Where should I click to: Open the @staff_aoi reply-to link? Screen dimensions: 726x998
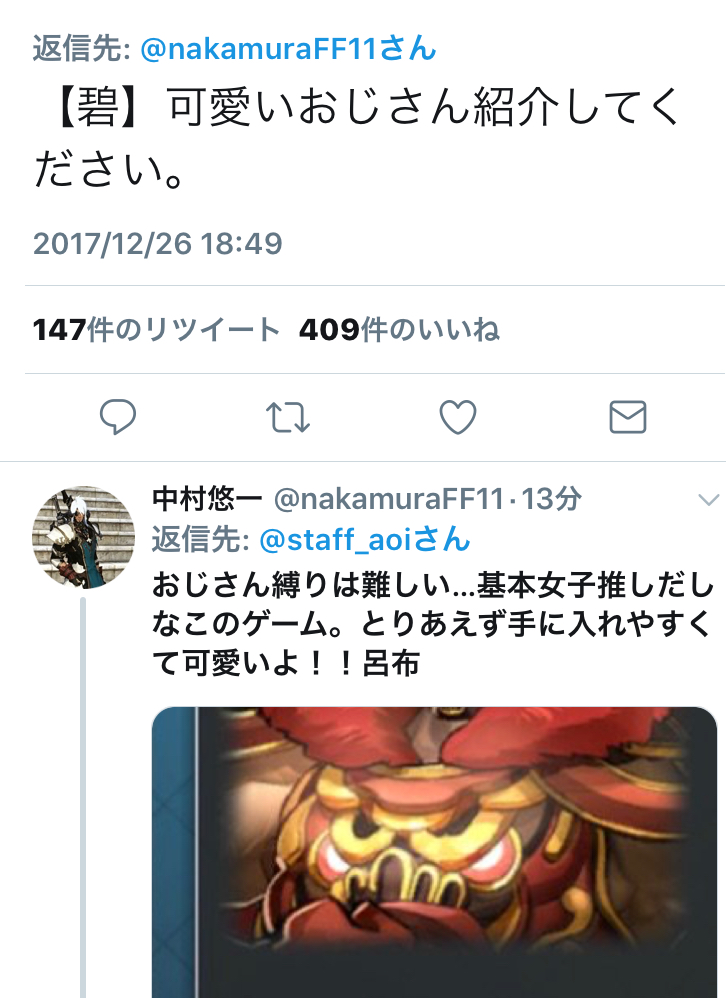(365, 540)
